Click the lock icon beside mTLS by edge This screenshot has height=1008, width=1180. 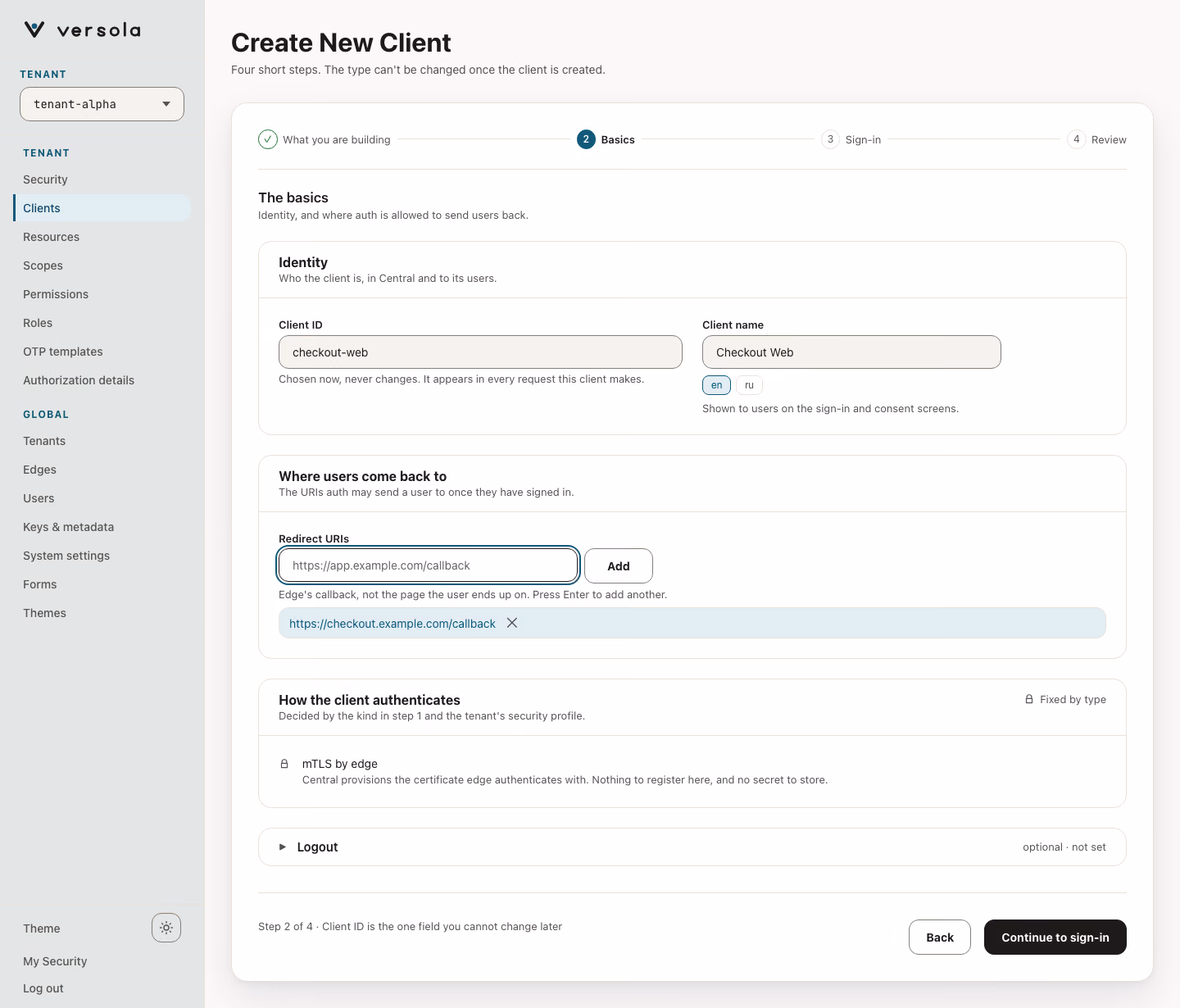click(284, 764)
